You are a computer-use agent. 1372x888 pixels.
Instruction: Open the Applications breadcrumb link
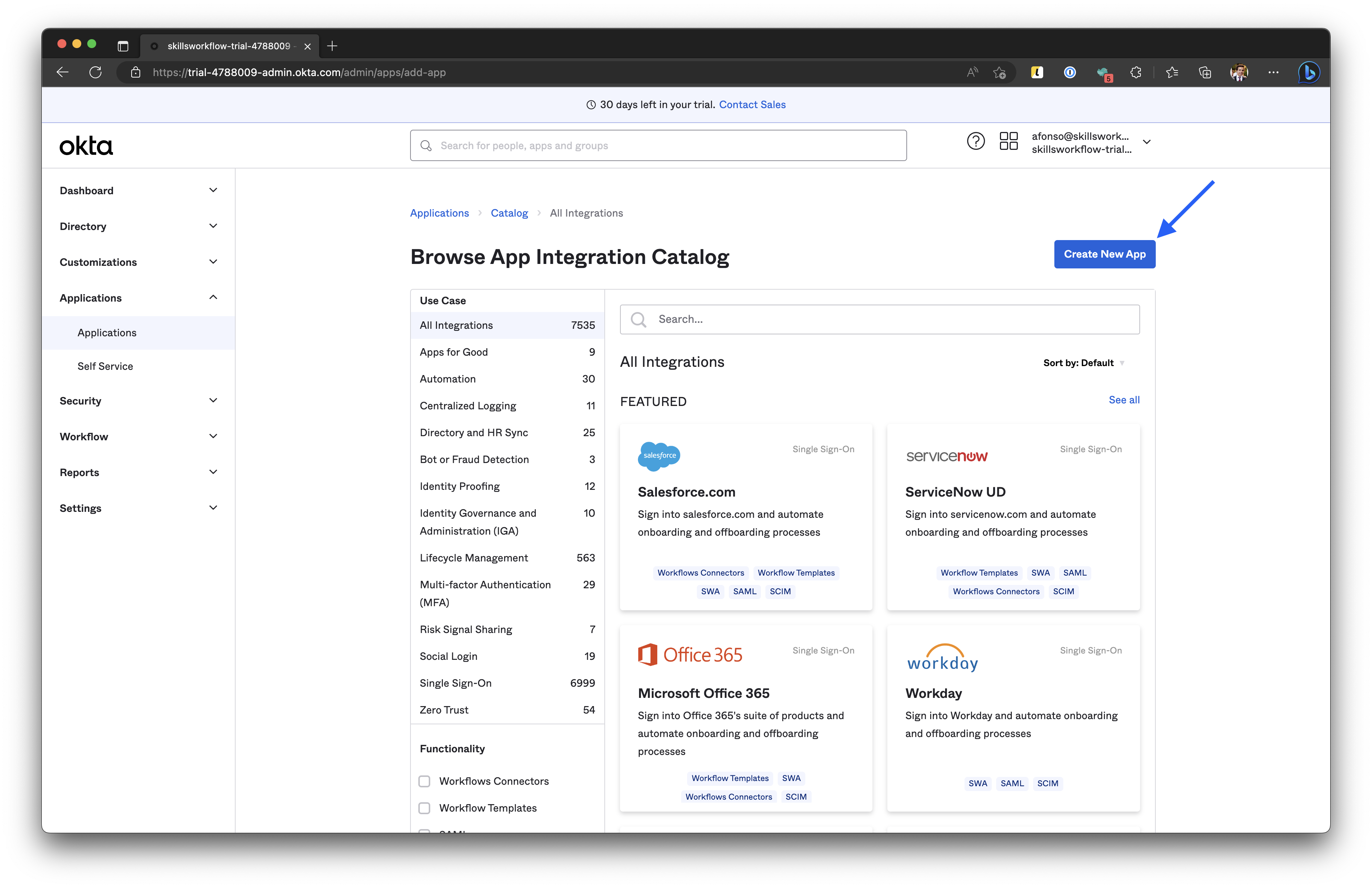pyautogui.click(x=439, y=213)
